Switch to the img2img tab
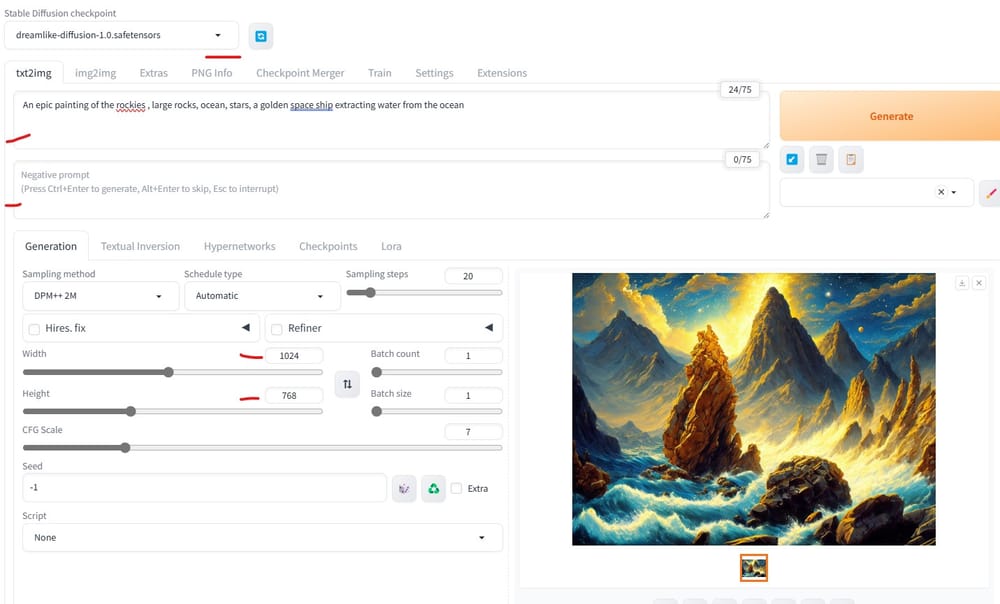Screen dimensions: 1000x604 95,72
